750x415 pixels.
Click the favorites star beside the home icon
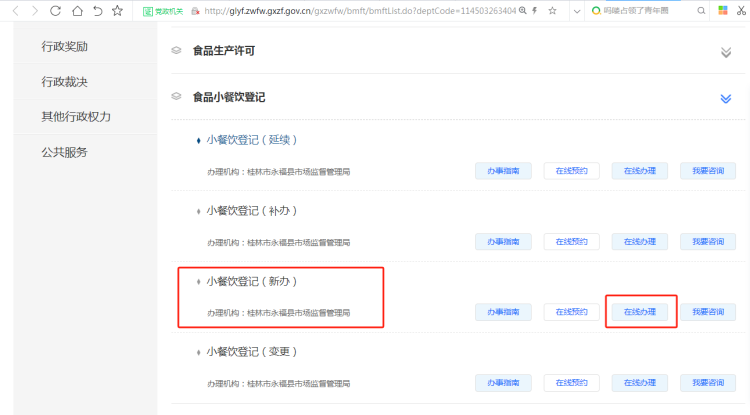(118, 11)
